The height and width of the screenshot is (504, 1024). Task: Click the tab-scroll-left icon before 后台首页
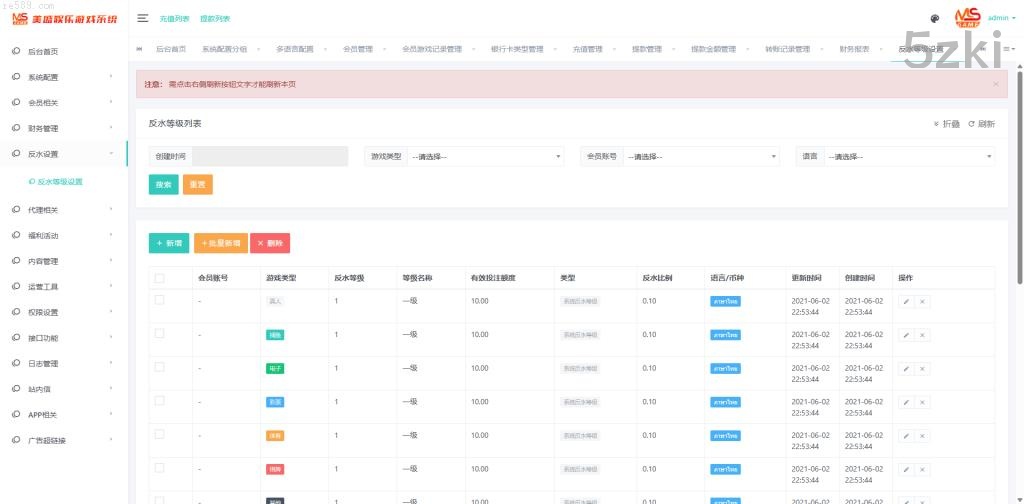[x=139, y=49]
